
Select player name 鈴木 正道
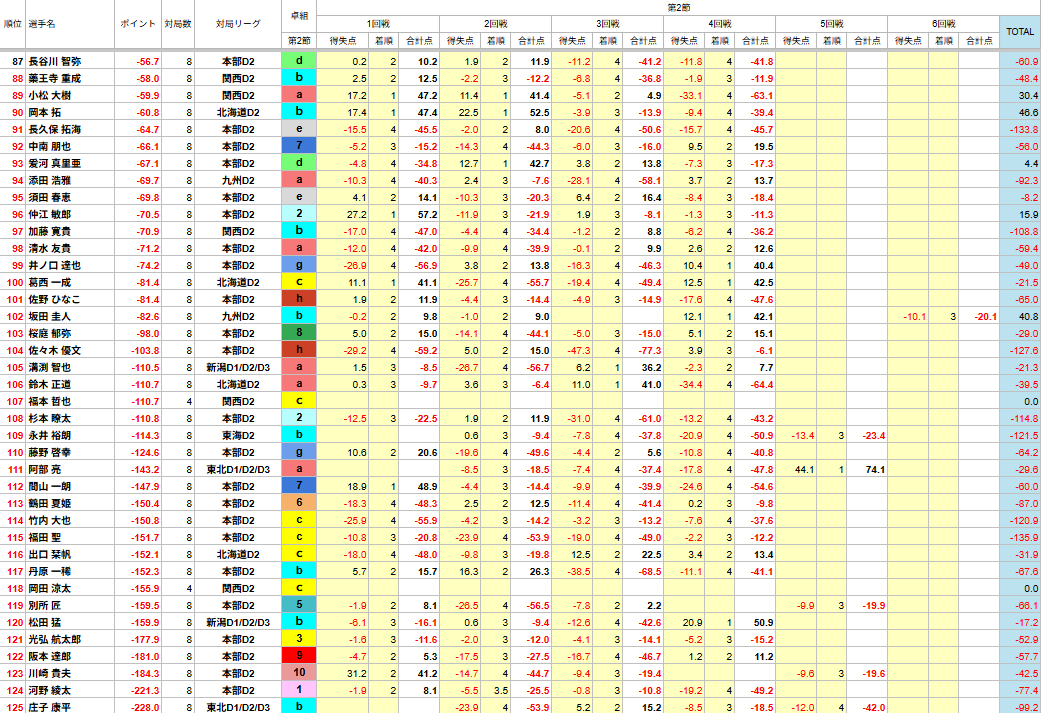(49, 384)
